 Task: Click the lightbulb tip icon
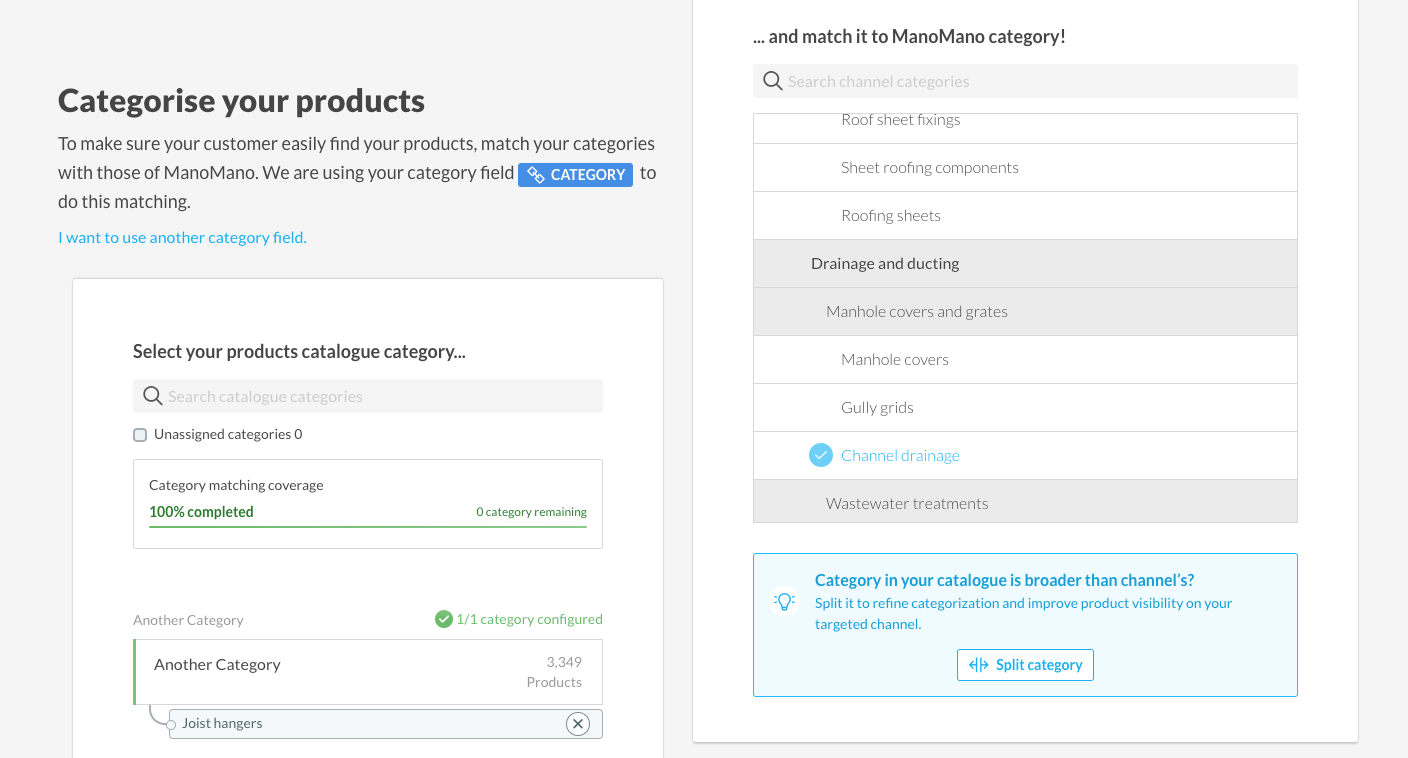[x=785, y=601]
